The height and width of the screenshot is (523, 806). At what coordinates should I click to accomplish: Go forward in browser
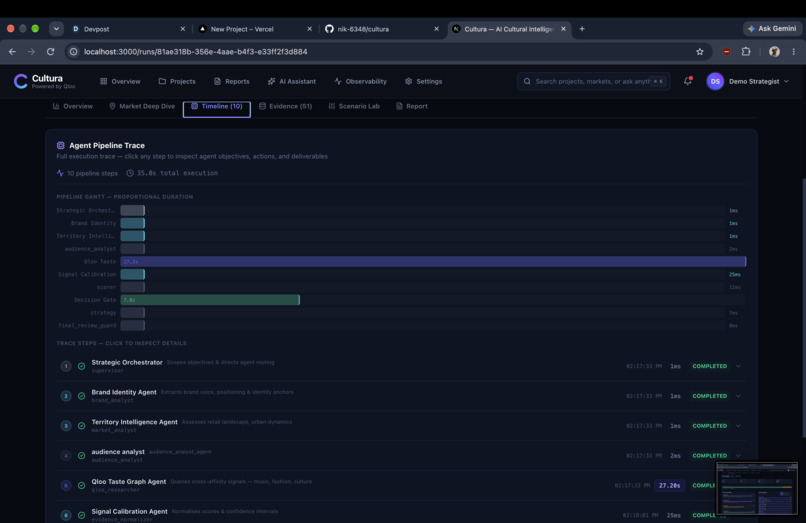(31, 51)
